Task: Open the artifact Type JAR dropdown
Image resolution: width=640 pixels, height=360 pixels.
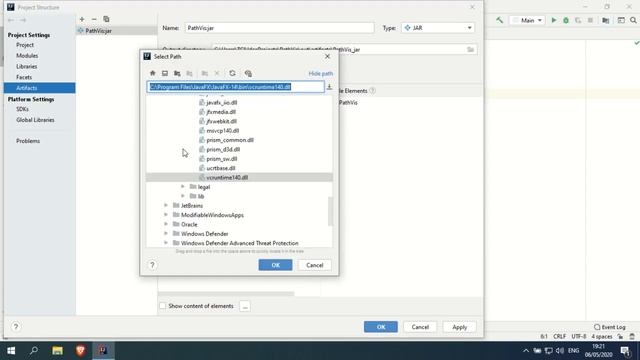Action: (438, 28)
